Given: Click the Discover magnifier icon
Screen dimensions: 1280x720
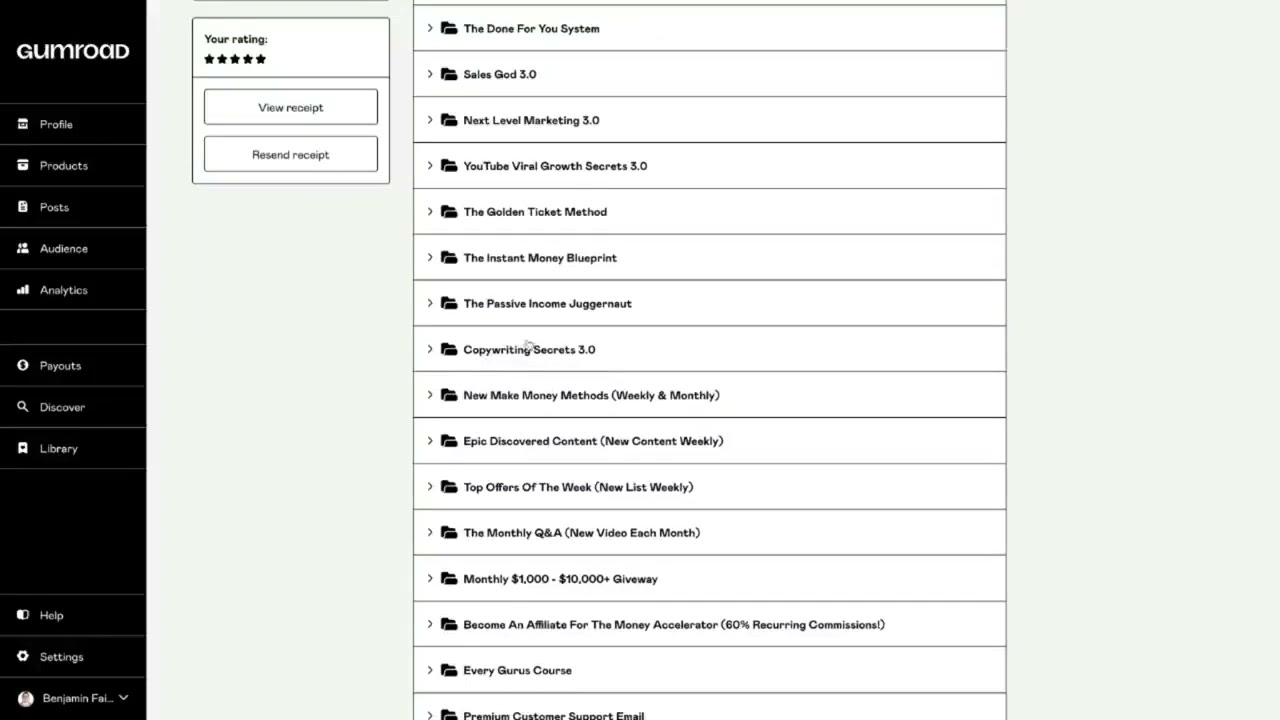Looking at the screenshot, I should [23, 407].
